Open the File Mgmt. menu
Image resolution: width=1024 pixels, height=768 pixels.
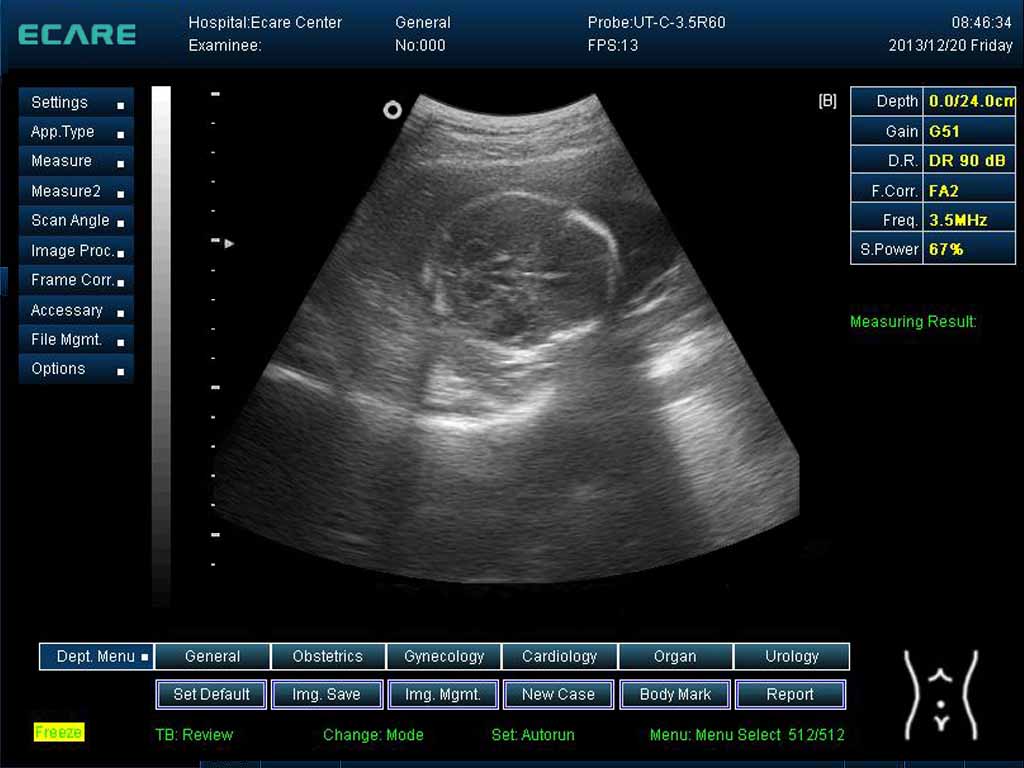76,340
